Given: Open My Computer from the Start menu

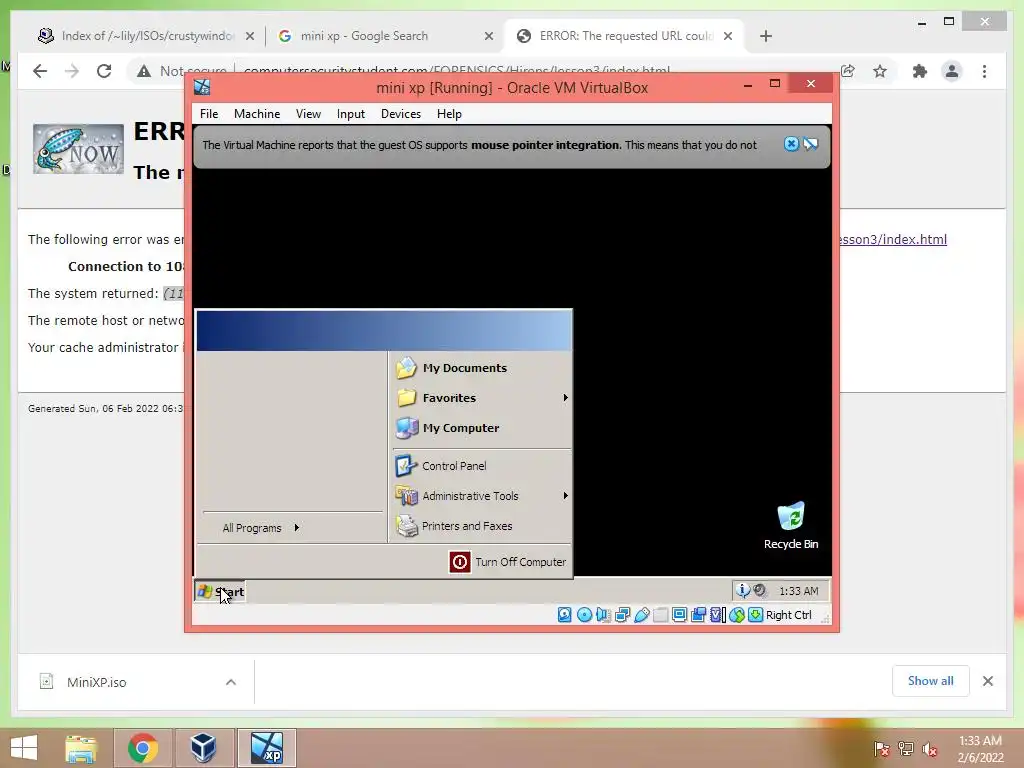Looking at the screenshot, I should point(482,428).
